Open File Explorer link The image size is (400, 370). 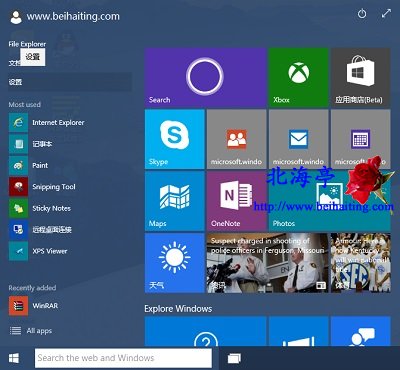(x=27, y=44)
